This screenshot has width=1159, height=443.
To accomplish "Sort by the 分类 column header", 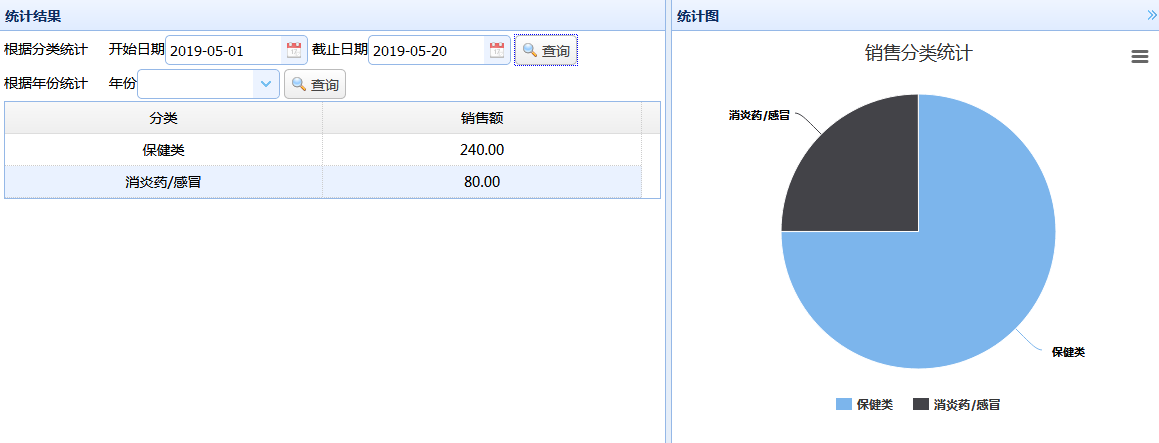I will (163, 118).
